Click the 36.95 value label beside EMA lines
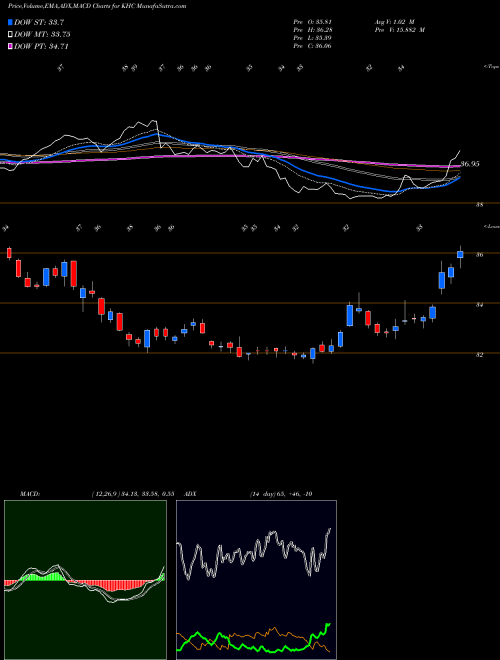 click(470, 164)
